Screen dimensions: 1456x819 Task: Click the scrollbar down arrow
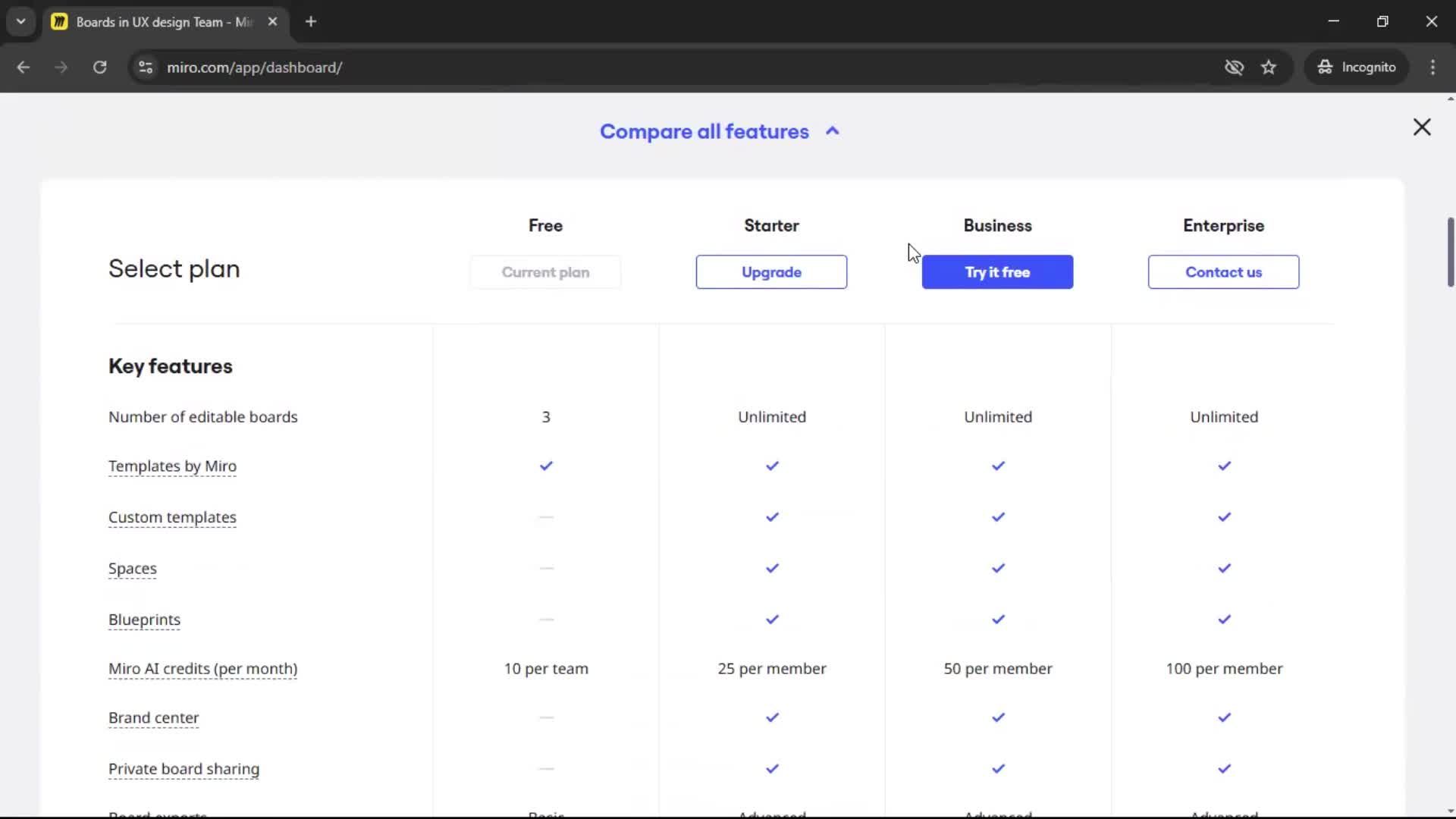coord(1450,811)
